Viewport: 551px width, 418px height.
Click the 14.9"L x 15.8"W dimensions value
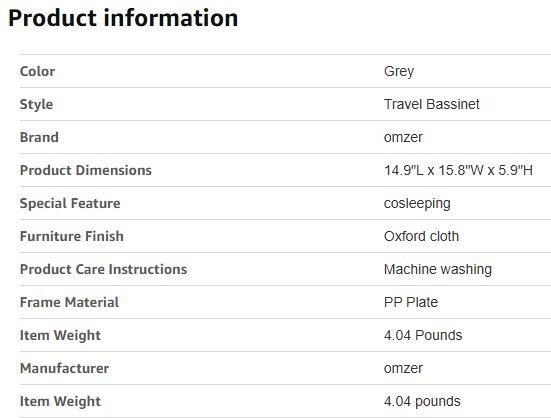pos(458,170)
